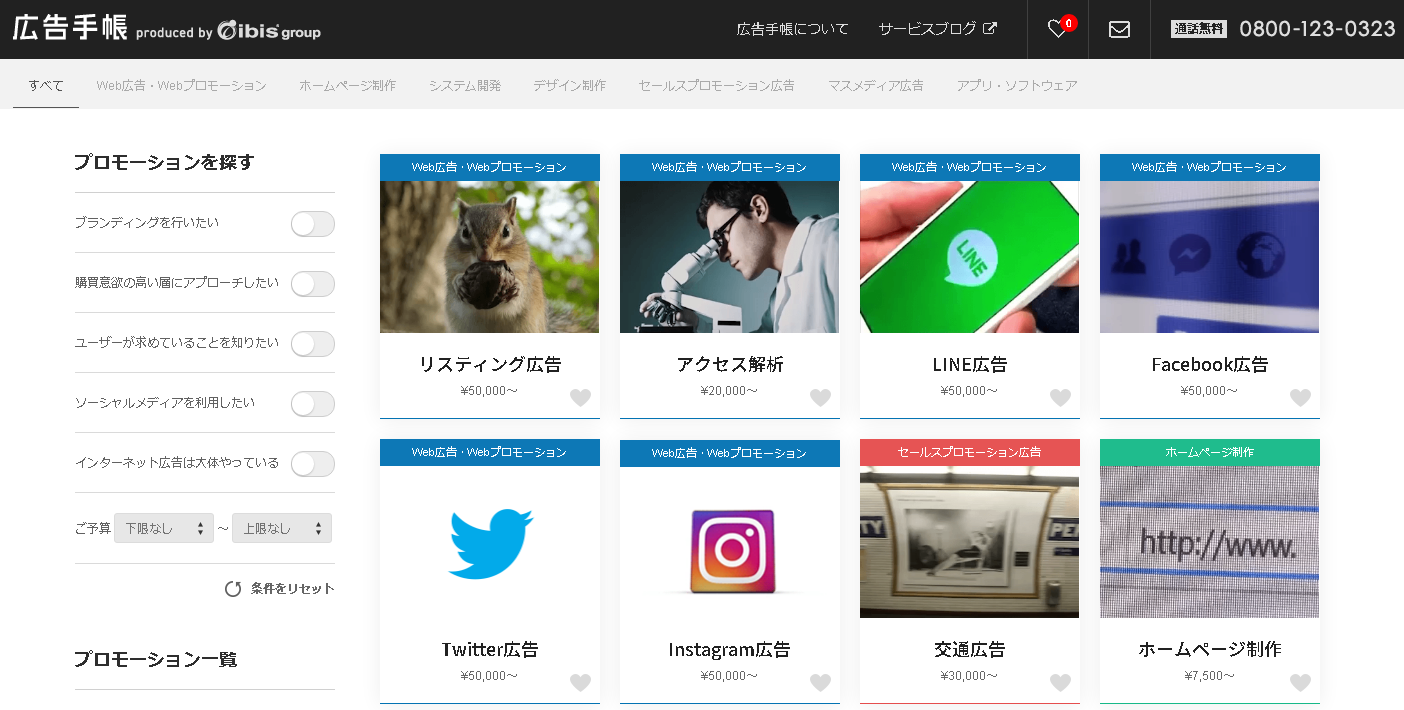
Task: Click ¥20,000〜 price under アクセス解析
Action: (x=730, y=391)
